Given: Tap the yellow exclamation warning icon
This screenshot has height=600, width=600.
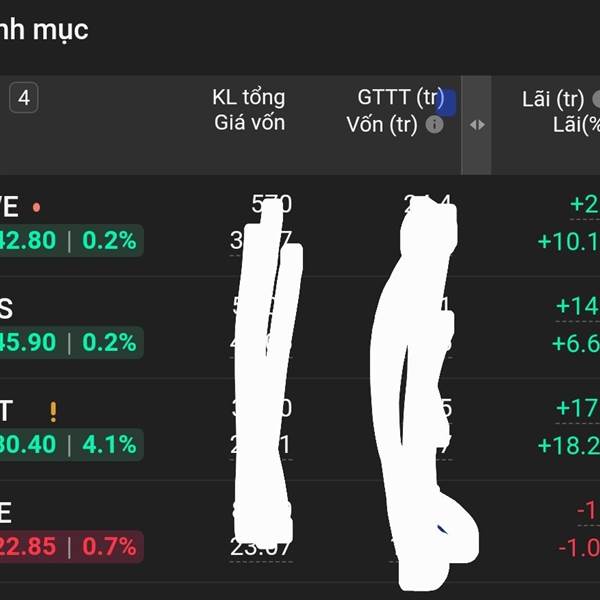Looking at the screenshot, I should point(53,412).
